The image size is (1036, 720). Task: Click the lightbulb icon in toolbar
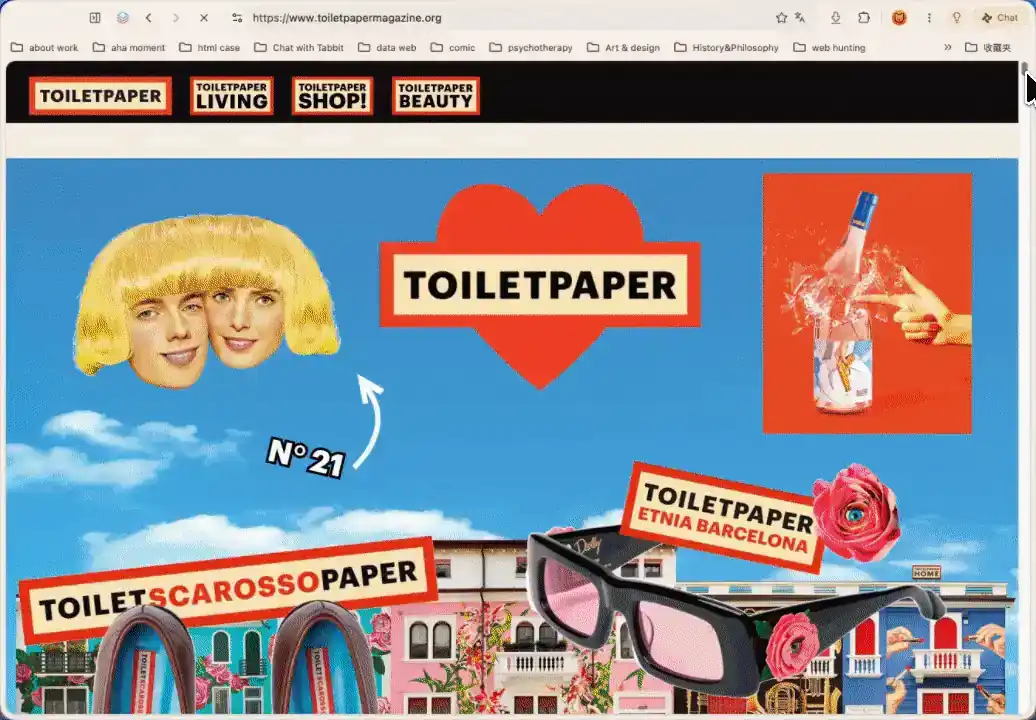pyautogui.click(x=957, y=18)
